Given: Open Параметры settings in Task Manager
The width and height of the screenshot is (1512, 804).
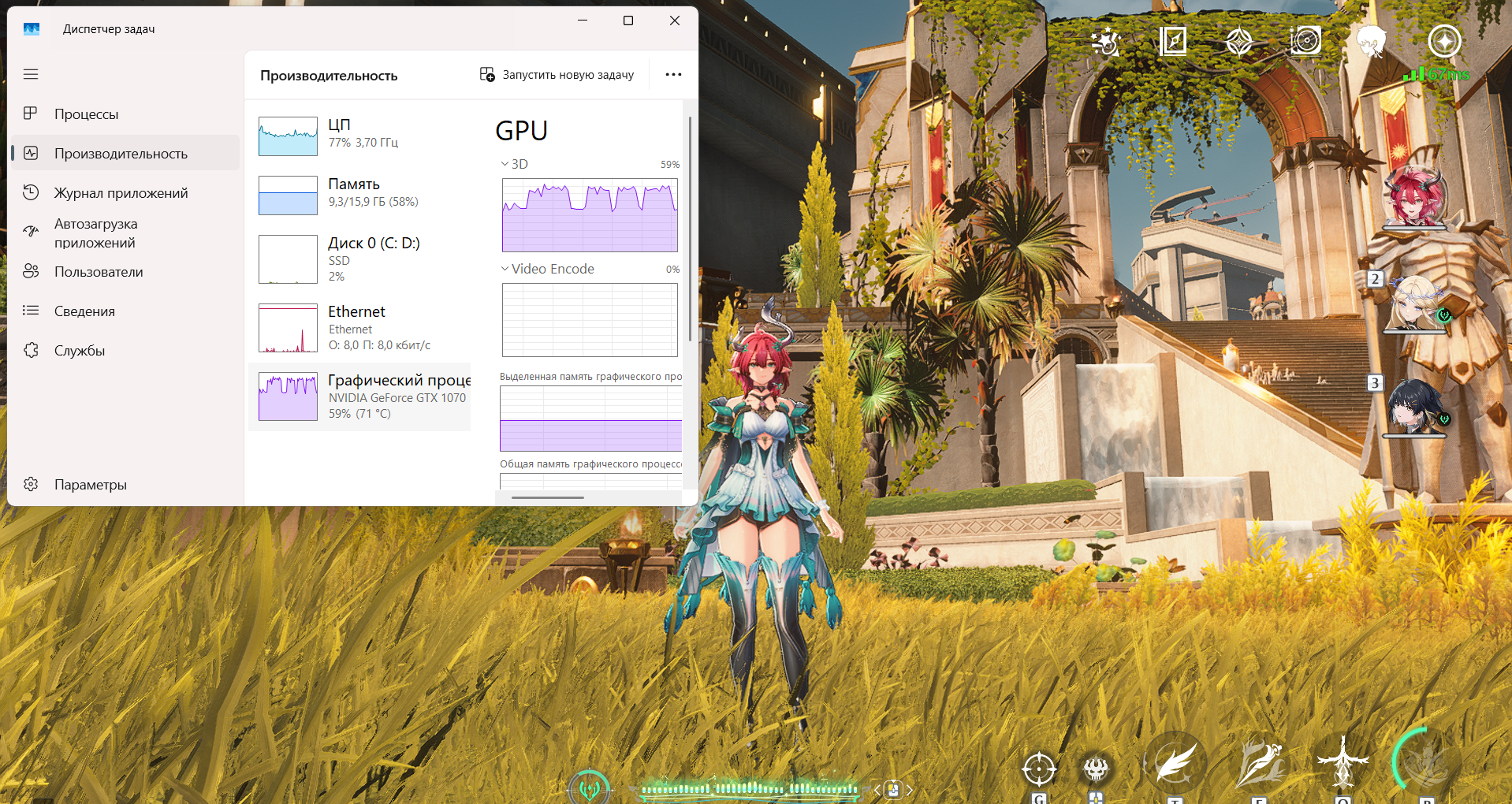Looking at the screenshot, I should (124, 485).
